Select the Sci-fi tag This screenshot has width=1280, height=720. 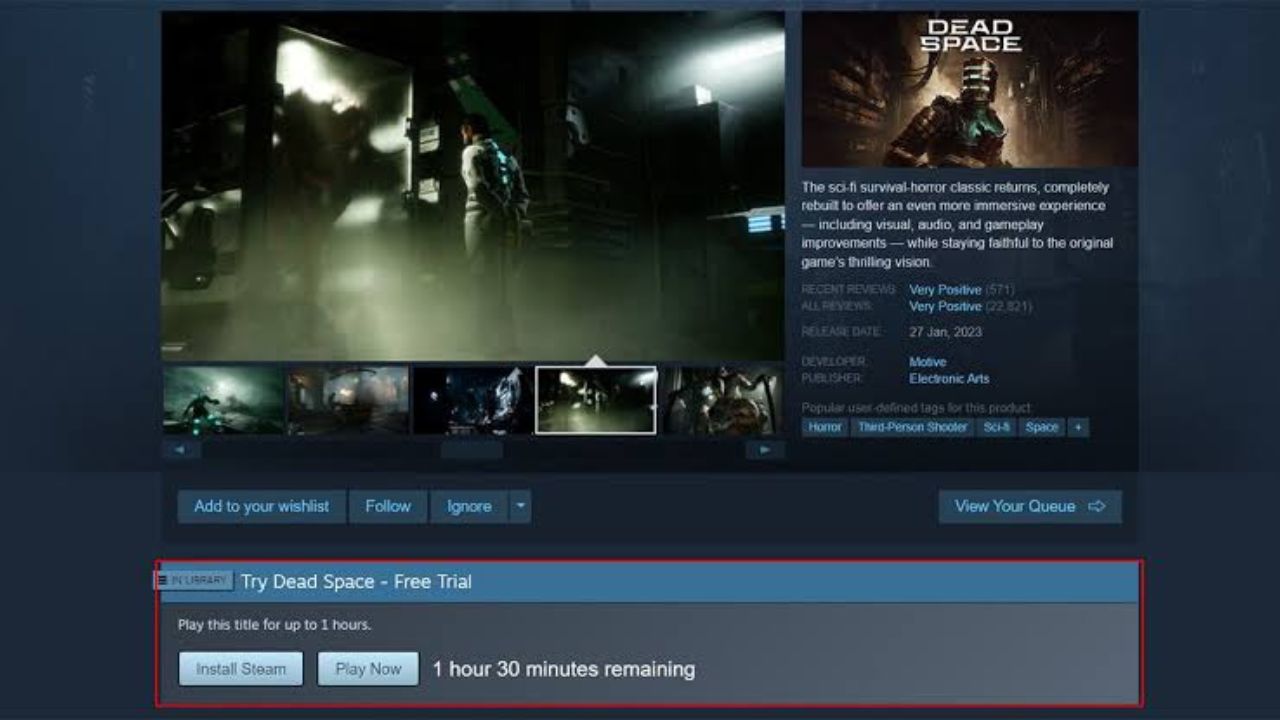pos(996,427)
